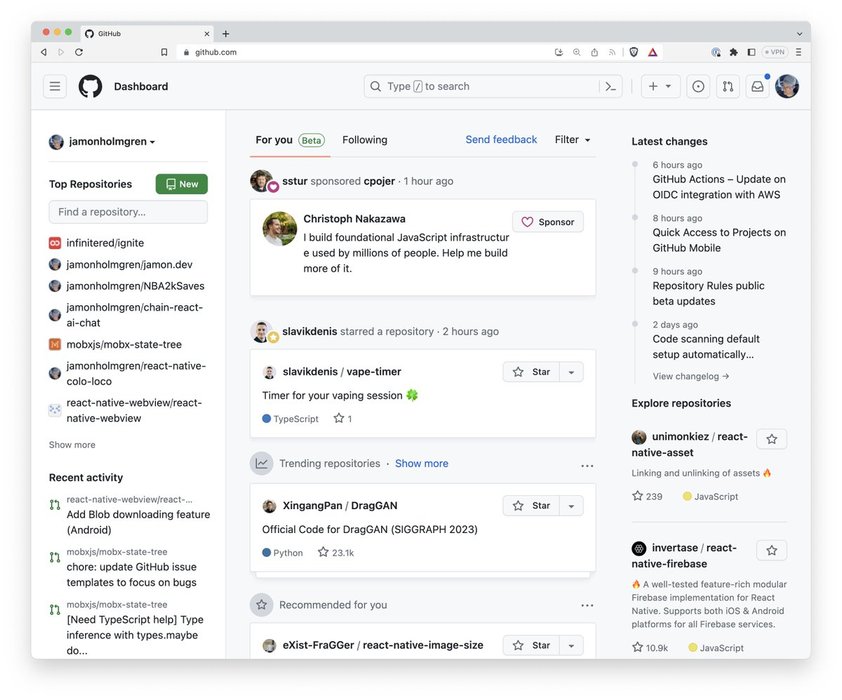Open the command palette icon in search
842x700 pixels.
[611, 86]
